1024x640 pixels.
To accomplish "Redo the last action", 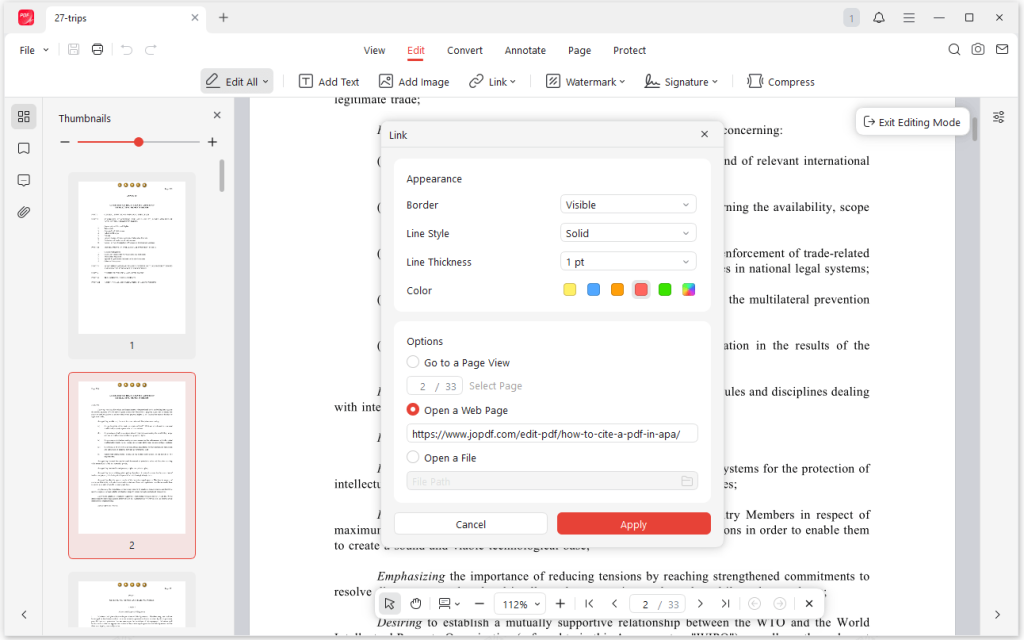I will click(x=151, y=50).
